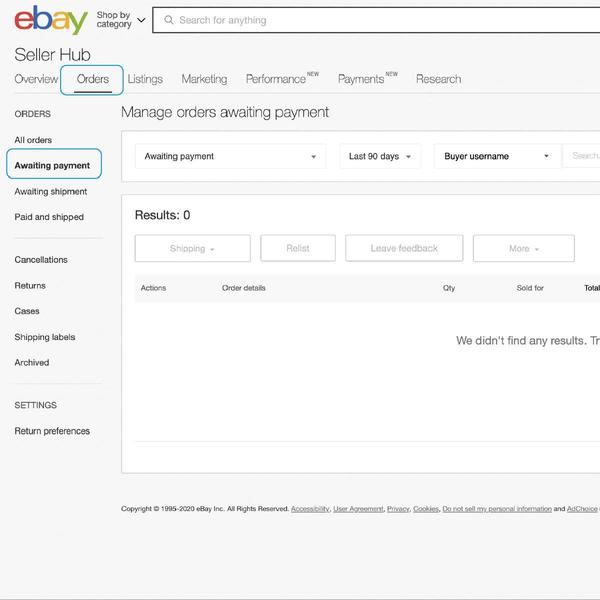The height and width of the screenshot is (600, 600).
Task: Focus the Search for anything field
Action: pyautogui.click(x=376, y=20)
